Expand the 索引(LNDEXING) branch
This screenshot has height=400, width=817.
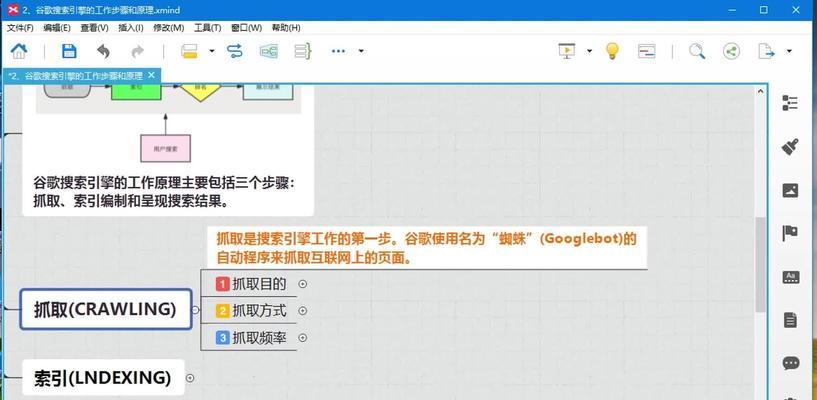[190, 378]
